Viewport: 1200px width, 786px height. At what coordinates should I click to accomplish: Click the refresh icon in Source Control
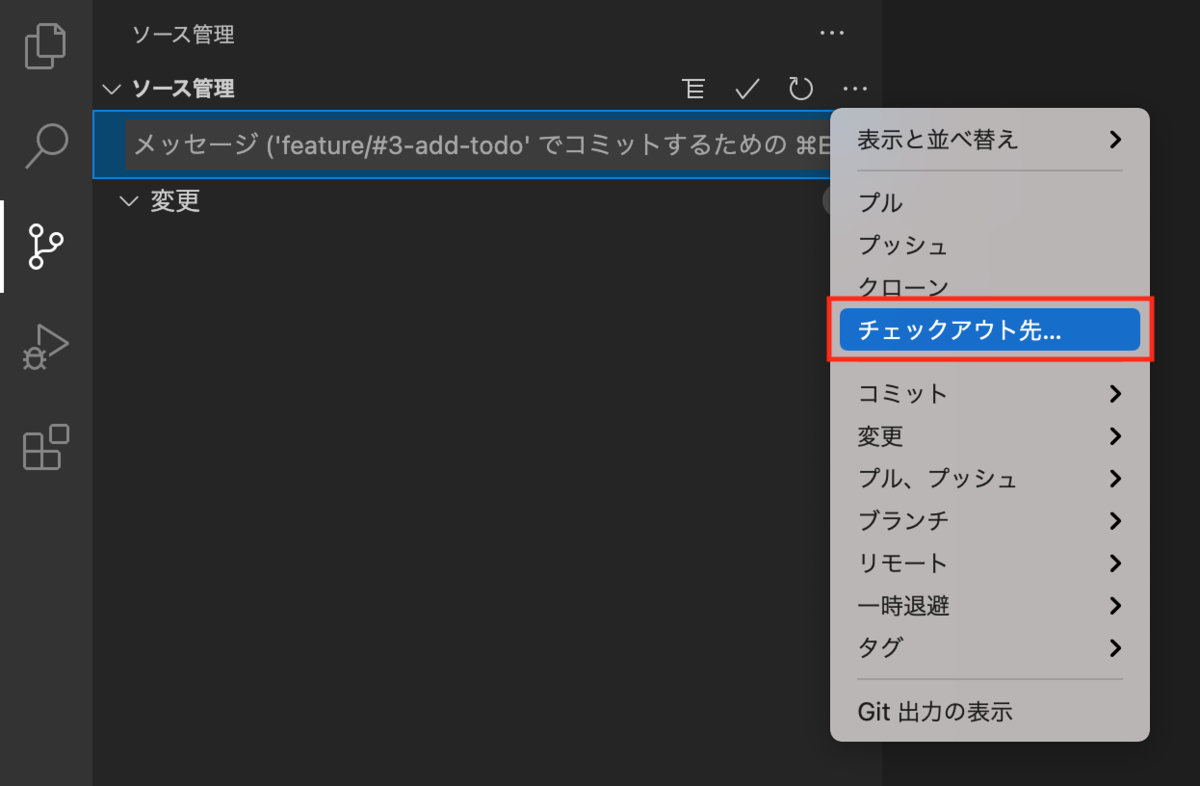[x=800, y=88]
